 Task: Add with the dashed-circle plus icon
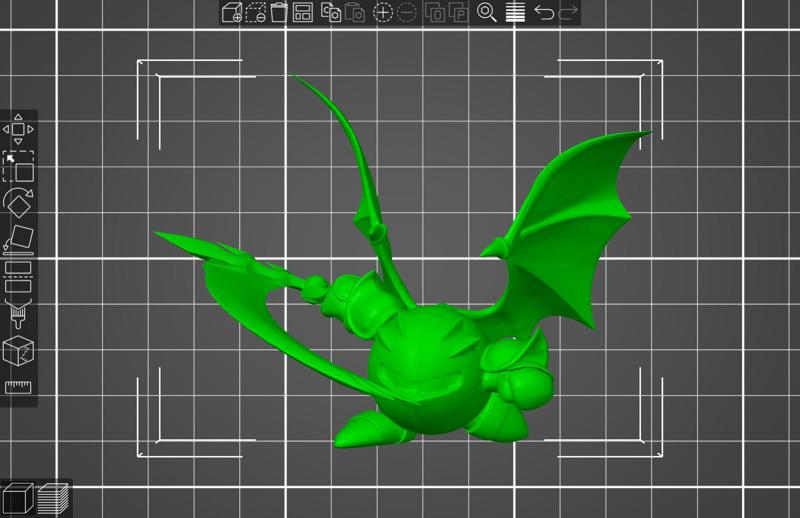(x=383, y=12)
